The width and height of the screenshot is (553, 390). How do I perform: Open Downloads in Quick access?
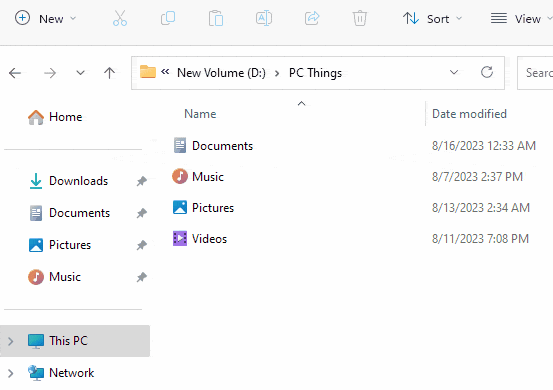(78, 181)
